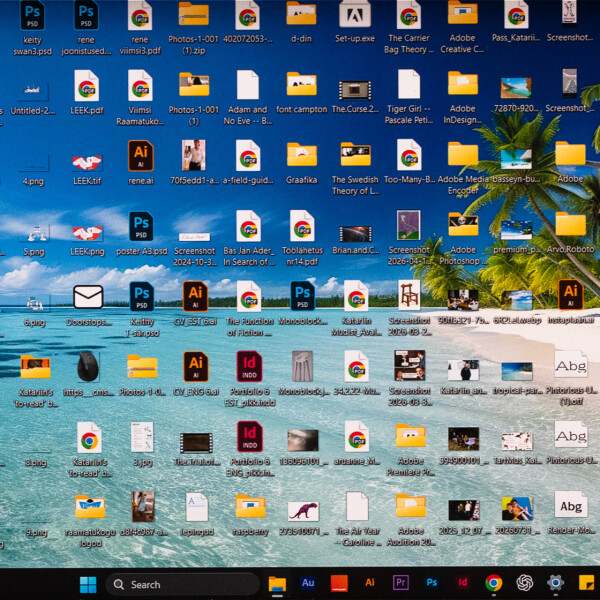Screen dimensions: 600x600
Task: Open the Graafika folder
Action: coord(302,155)
